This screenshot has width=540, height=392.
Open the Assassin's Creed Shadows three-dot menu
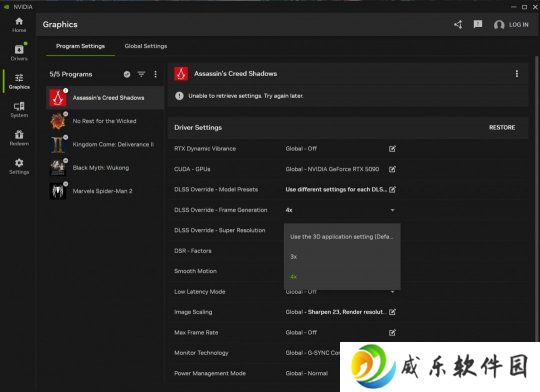(517, 74)
